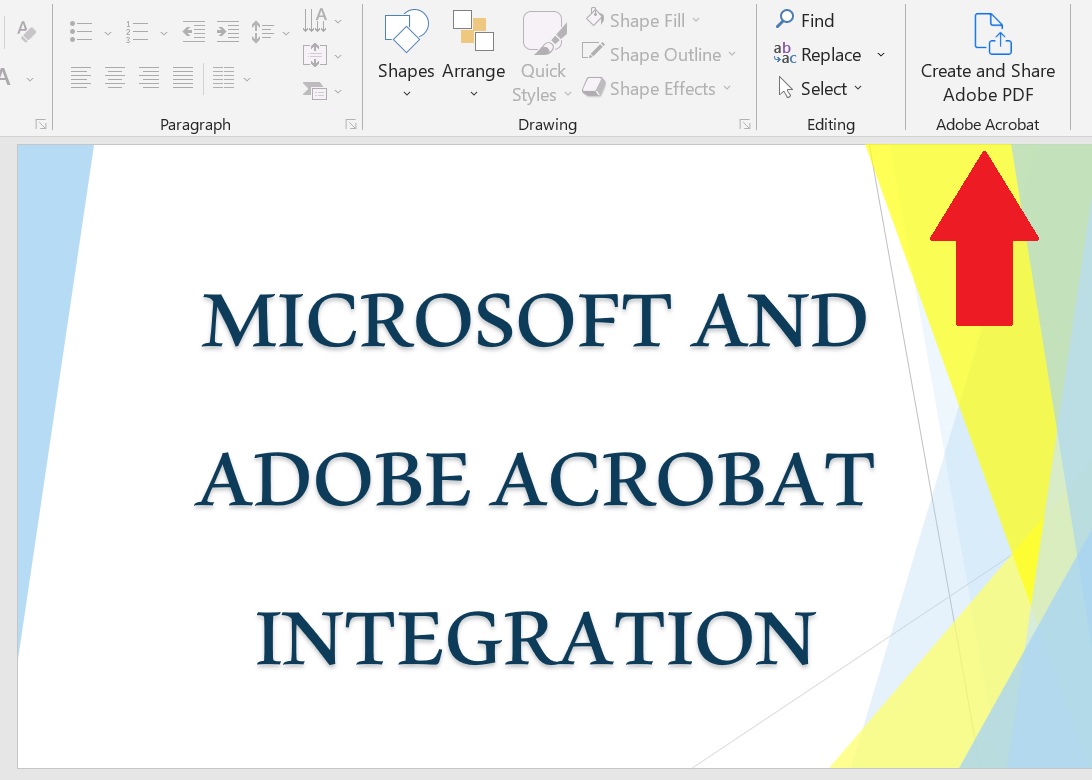
Task: Open the Select menu
Action: tap(820, 88)
